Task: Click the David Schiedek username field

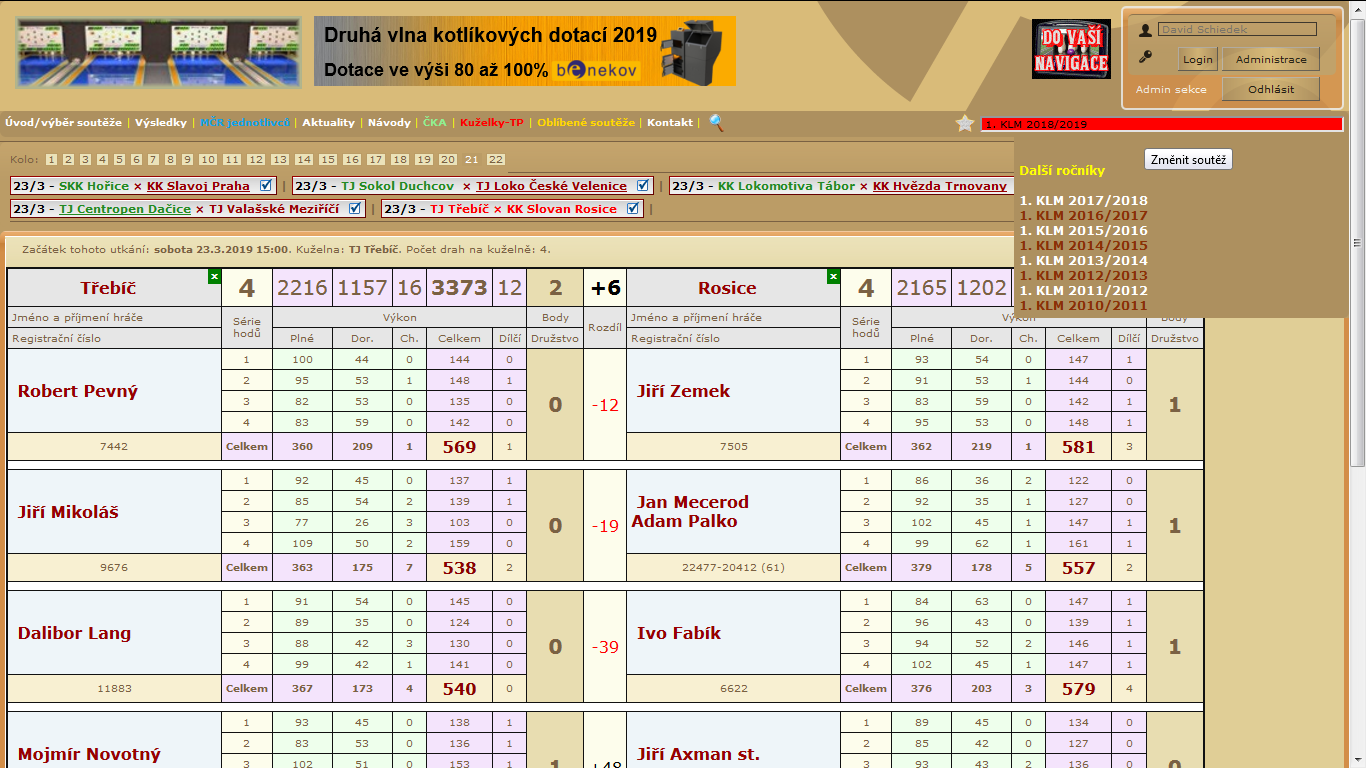Action: 1237,30
